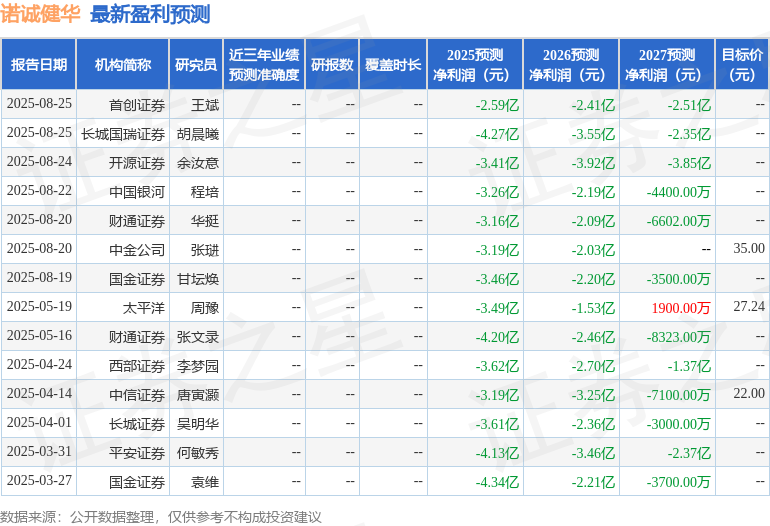The width and height of the screenshot is (770, 526).
Task: Click the 研报数 column header
Action: pyautogui.click(x=332, y=64)
